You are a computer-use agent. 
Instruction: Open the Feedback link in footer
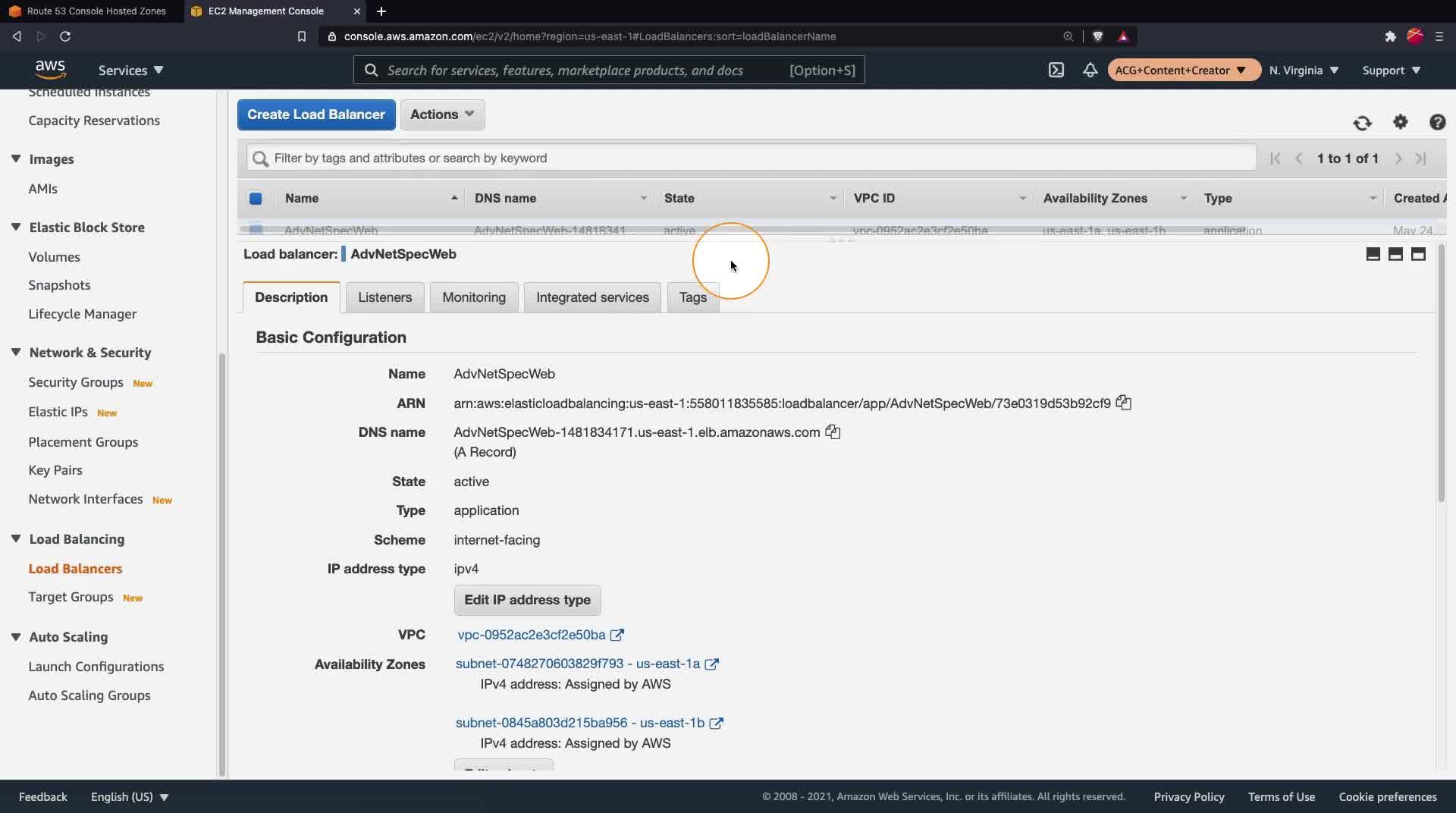43,796
